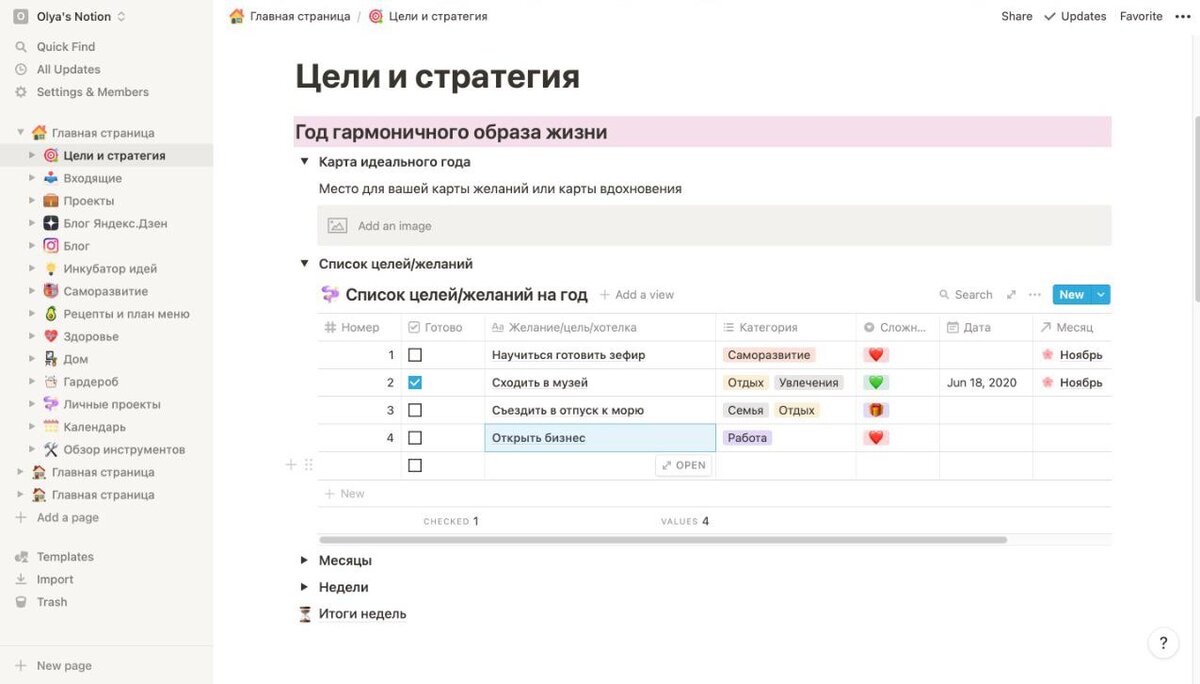Open the New button dropdown arrow
The image size is (1200, 684).
click(x=1100, y=294)
